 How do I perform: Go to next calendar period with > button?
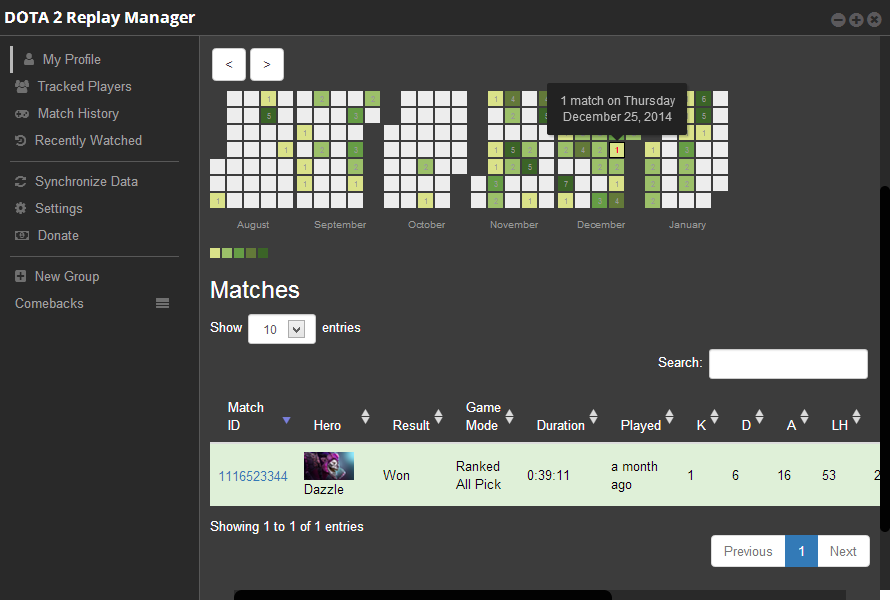click(267, 64)
